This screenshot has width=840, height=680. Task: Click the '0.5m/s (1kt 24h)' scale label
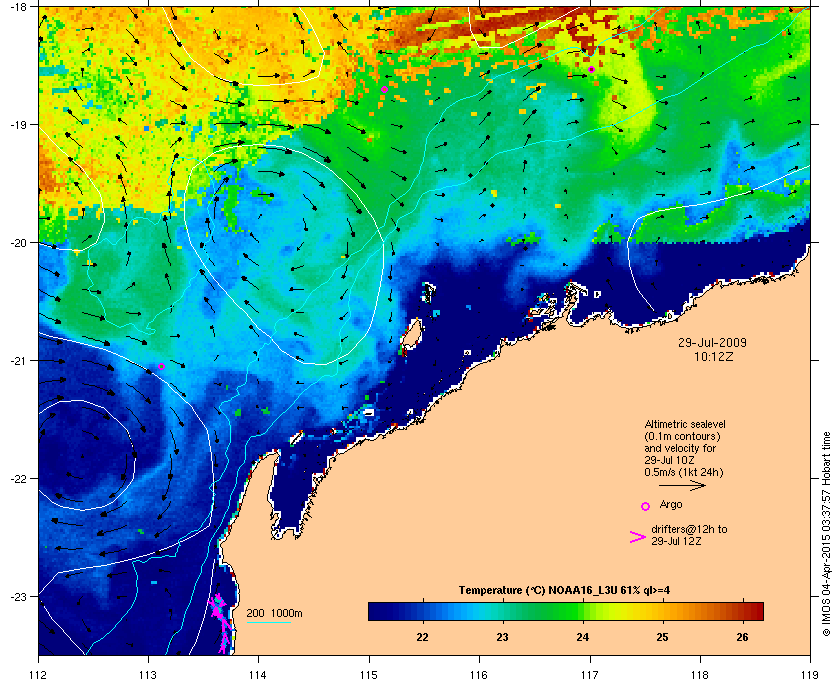pyautogui.click(x=684, y=472)
